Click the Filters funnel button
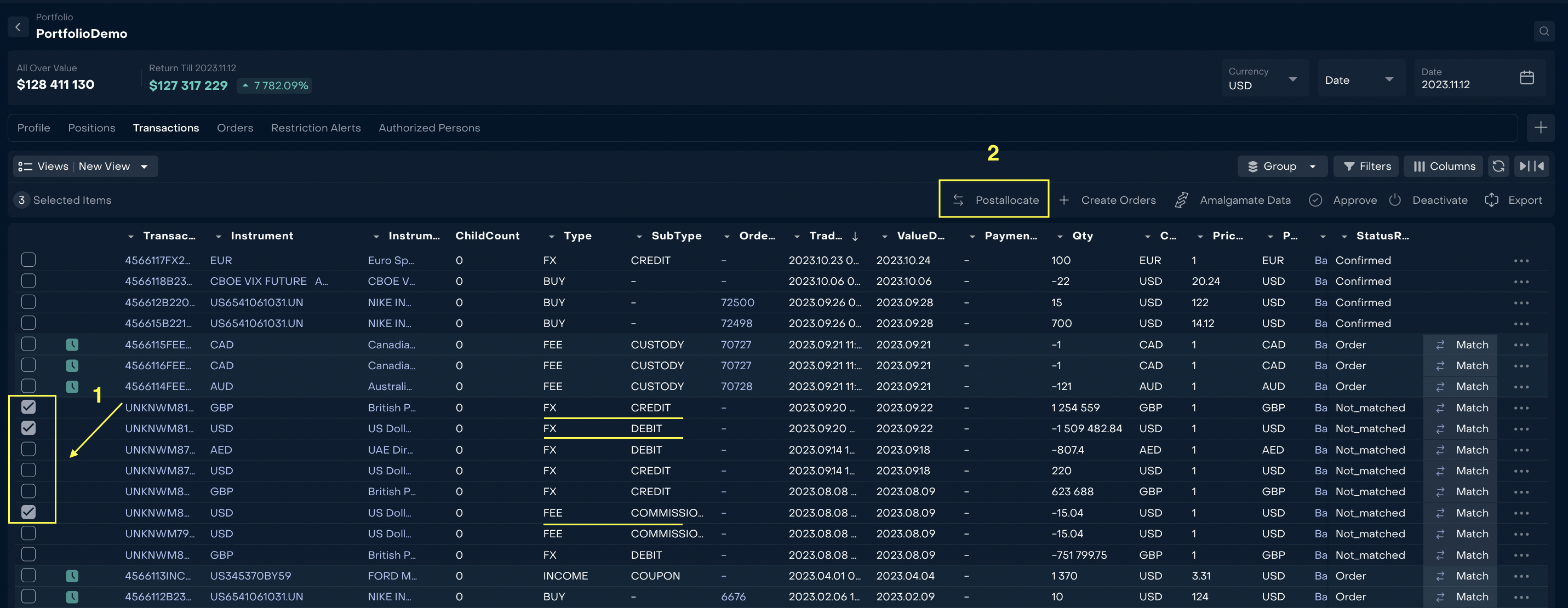The image size is (1568, 608). (x=1367, y=166)
